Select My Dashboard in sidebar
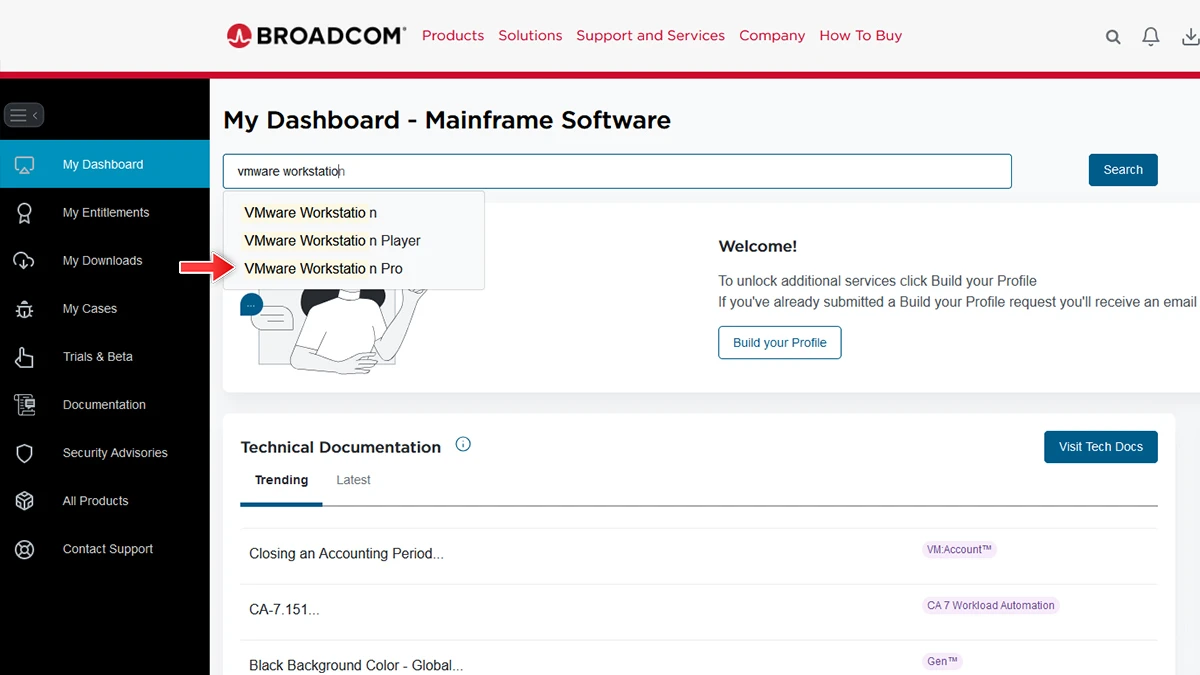This screenshot has width=1200, height=675. point(105,164)
